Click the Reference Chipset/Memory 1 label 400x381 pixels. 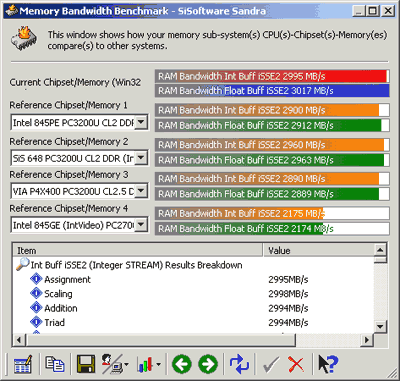68,105
